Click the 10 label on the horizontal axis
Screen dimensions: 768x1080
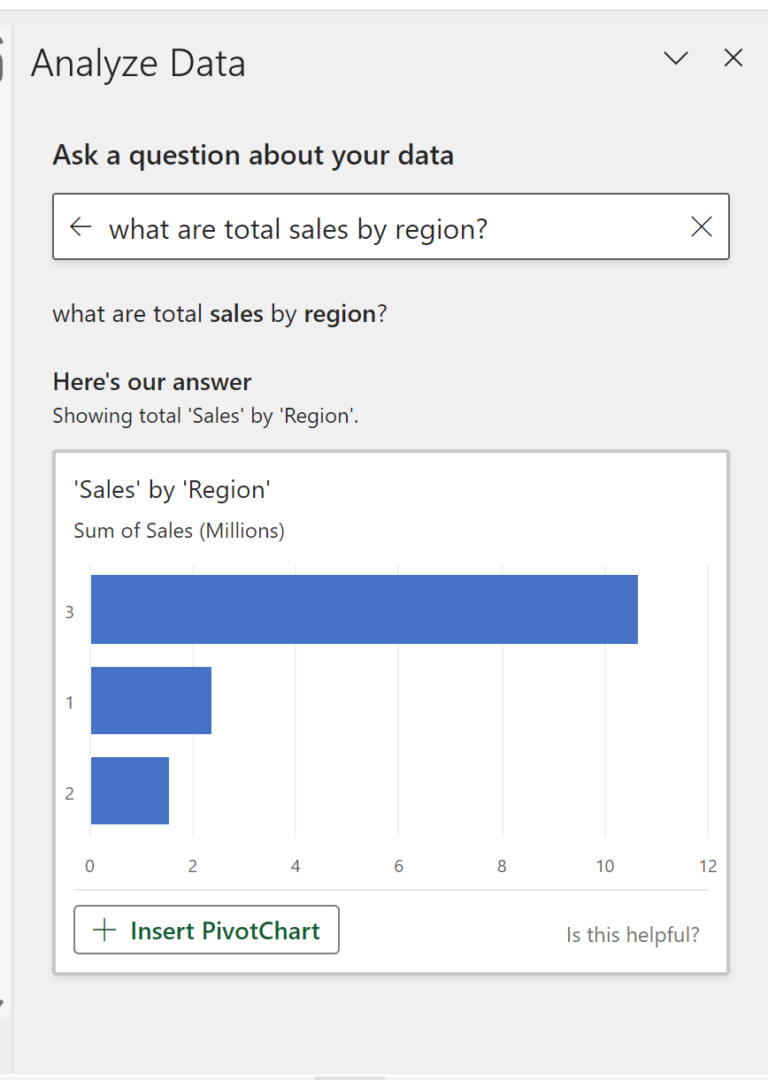[605, 866]
